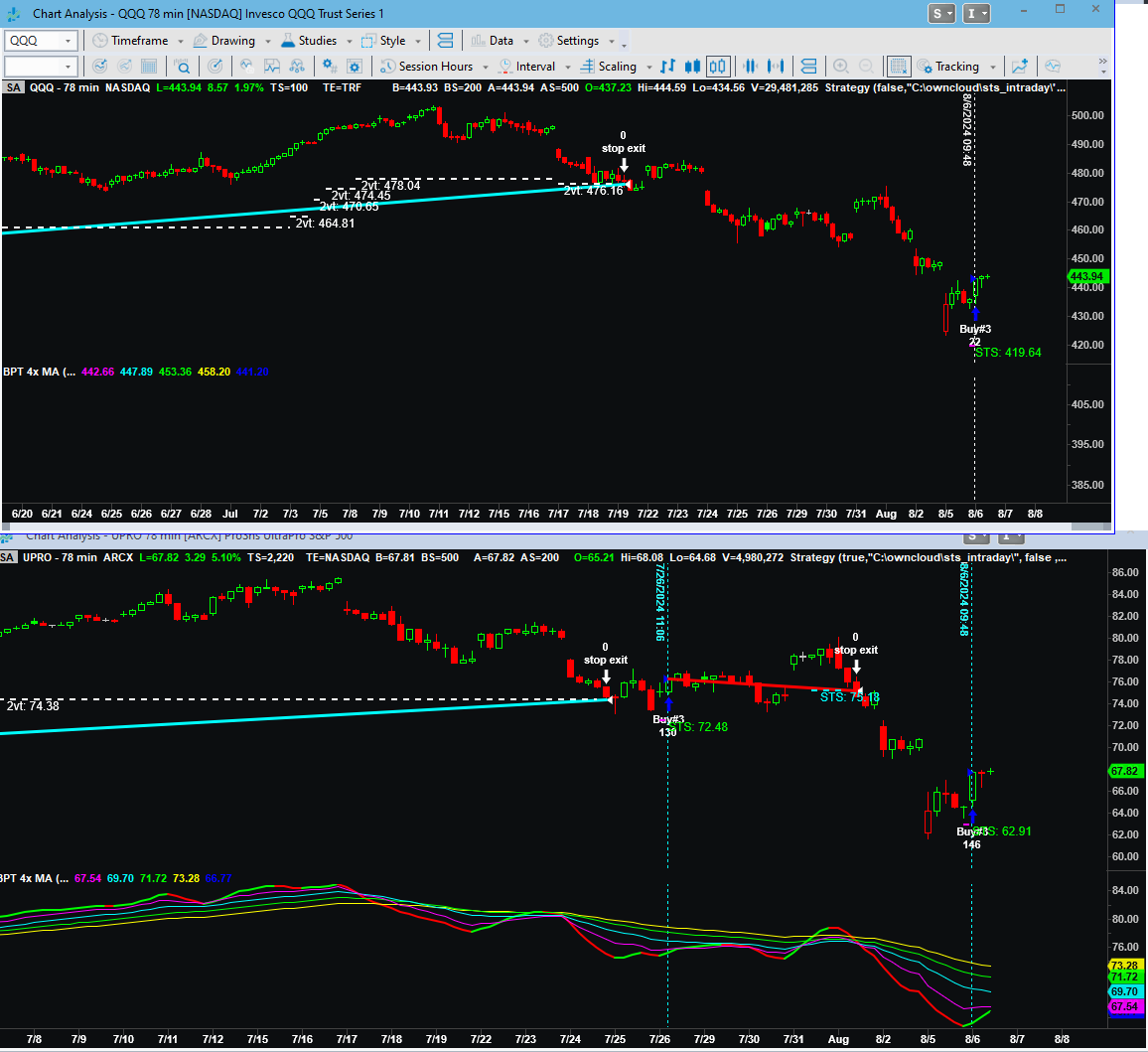Click the Interval clock icon
The height and width of the screenshot is (1052, 1148).
pyautogui.click(x=505, y=67)
